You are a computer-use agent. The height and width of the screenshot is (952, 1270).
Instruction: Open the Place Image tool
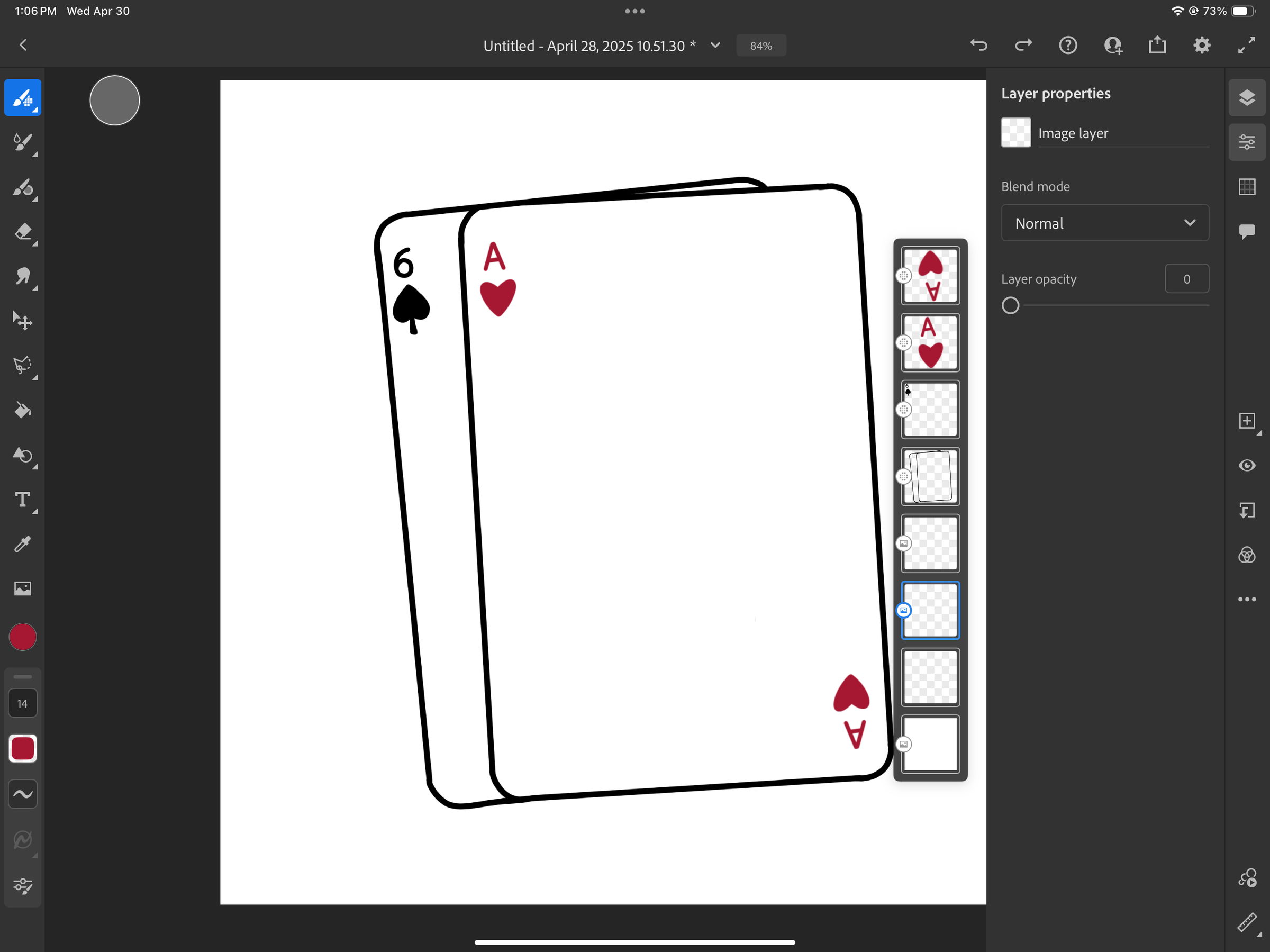point(23,588)
